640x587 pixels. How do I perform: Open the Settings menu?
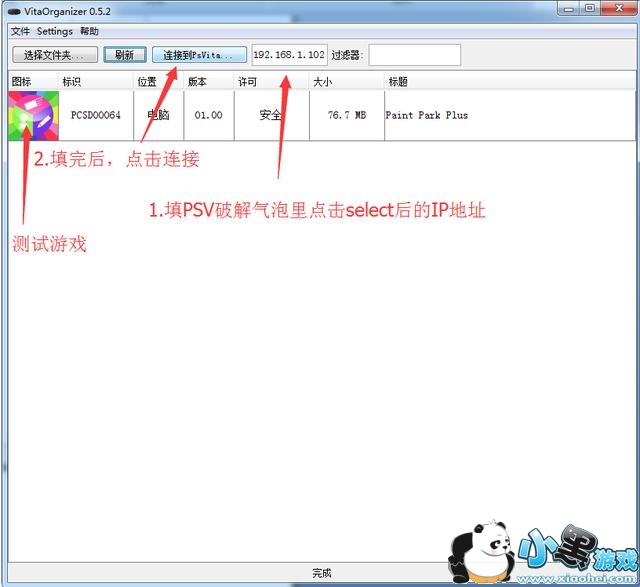click(55, 31)
